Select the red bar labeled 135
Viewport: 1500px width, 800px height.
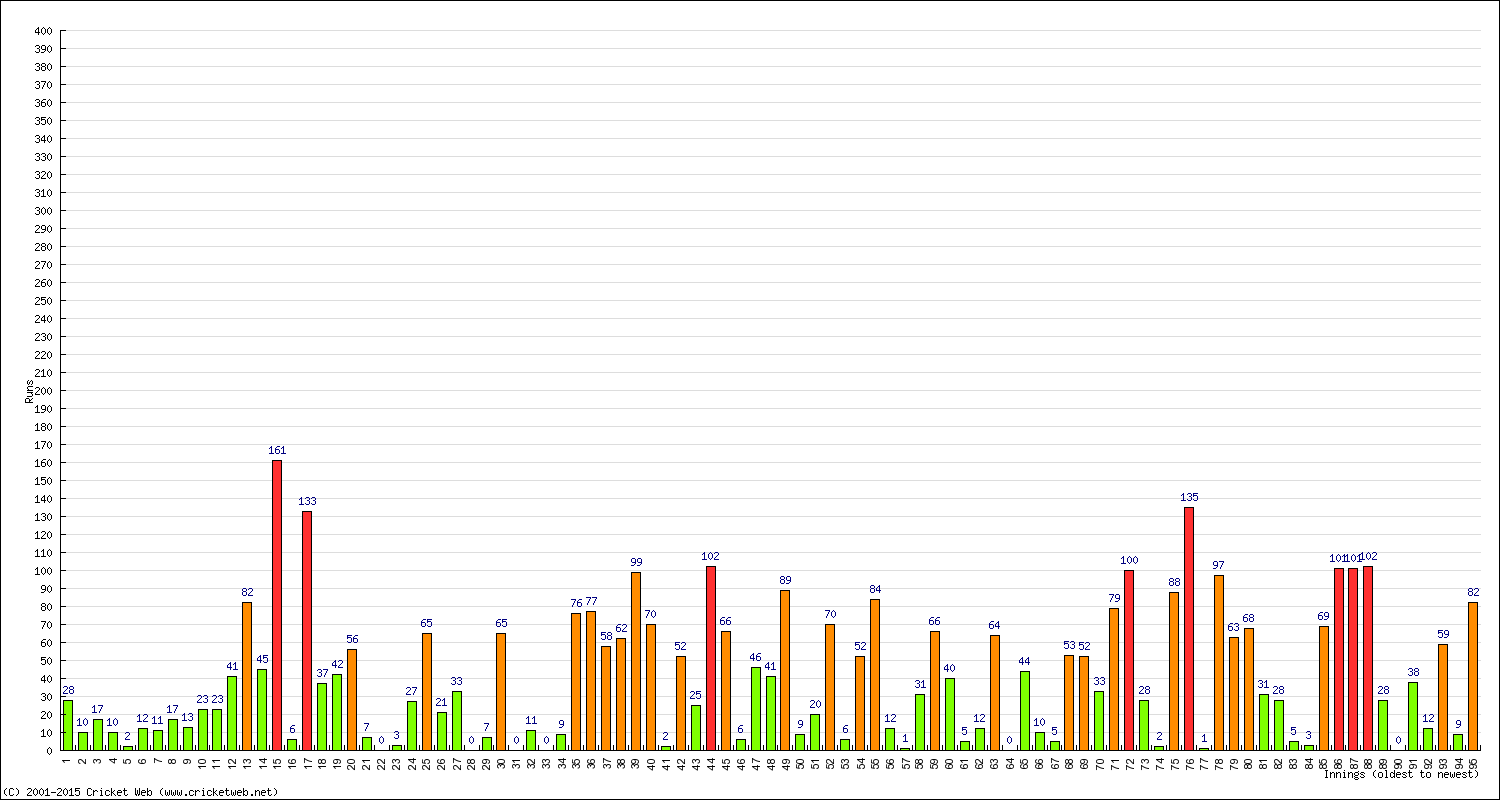[x=1189, y=628]
